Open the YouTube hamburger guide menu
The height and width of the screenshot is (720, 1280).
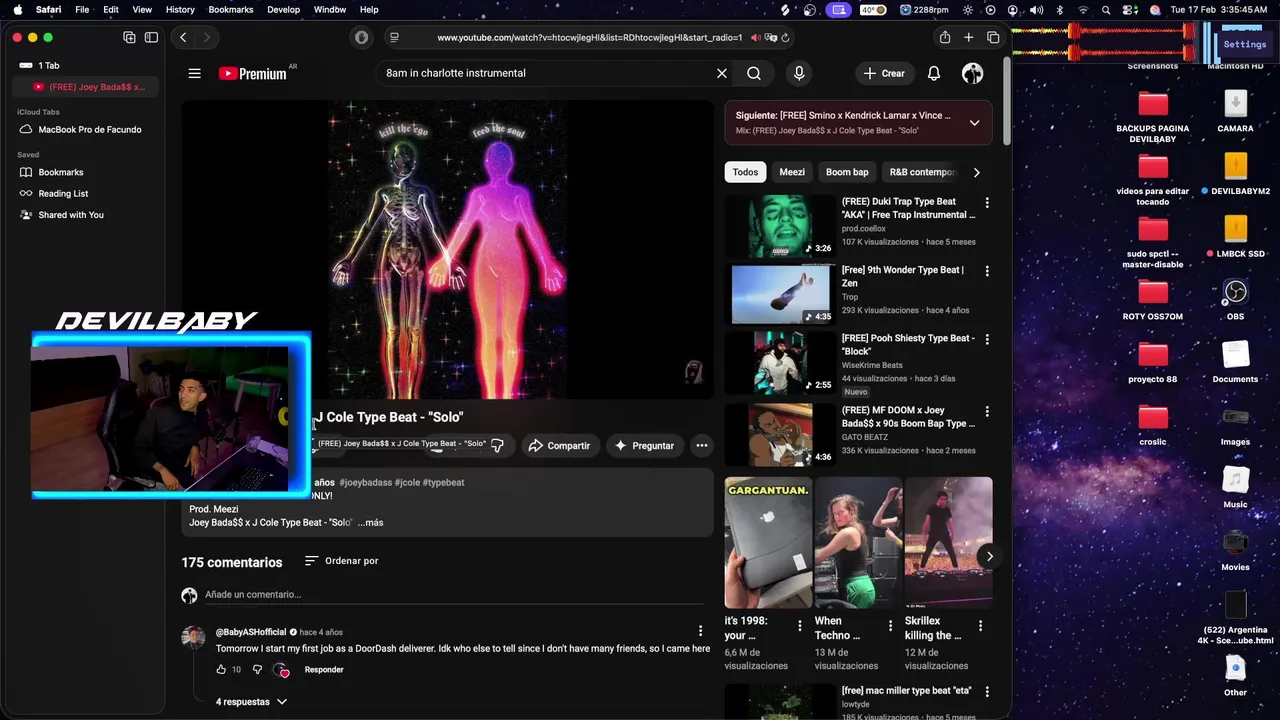(195, 73)
